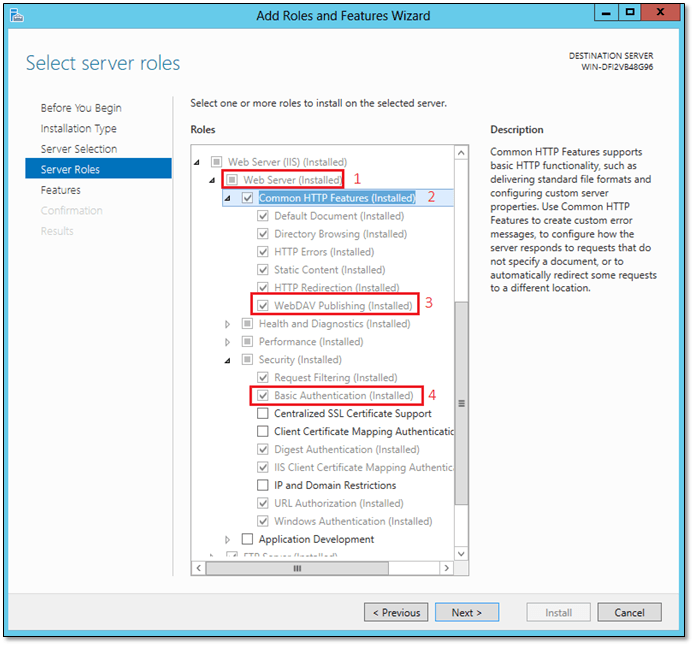The image size is (694, 646).
Task: Toggle WebDAV Publishing checkbox
Action: [263, 305]
